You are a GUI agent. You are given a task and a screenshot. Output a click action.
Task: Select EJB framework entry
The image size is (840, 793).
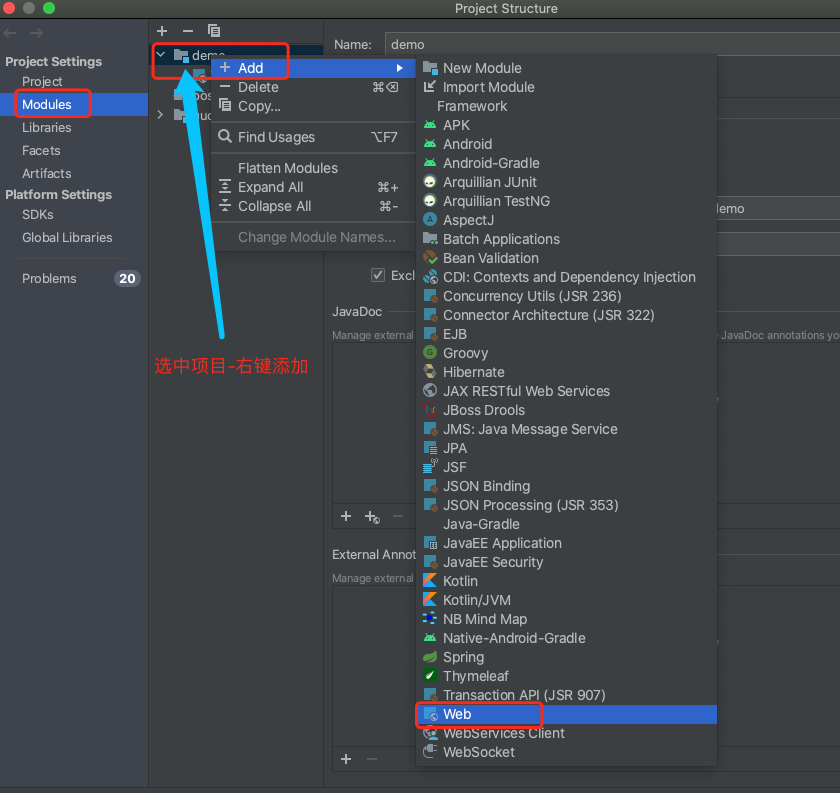566,334
